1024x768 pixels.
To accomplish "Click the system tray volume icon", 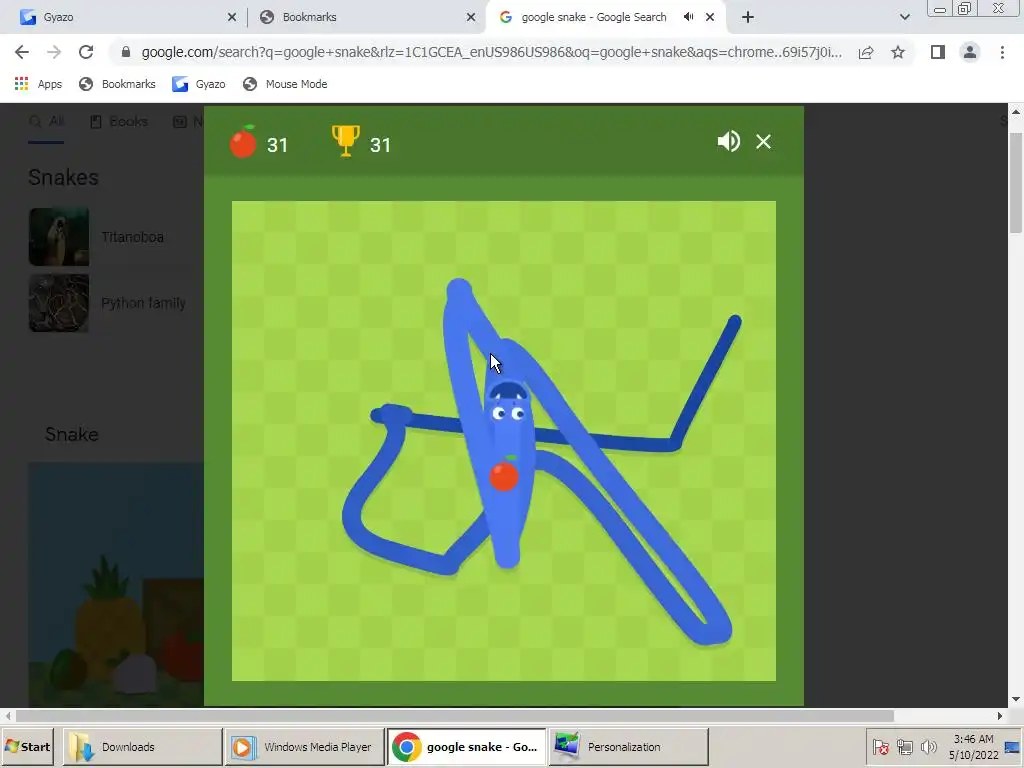I will 928,746.
